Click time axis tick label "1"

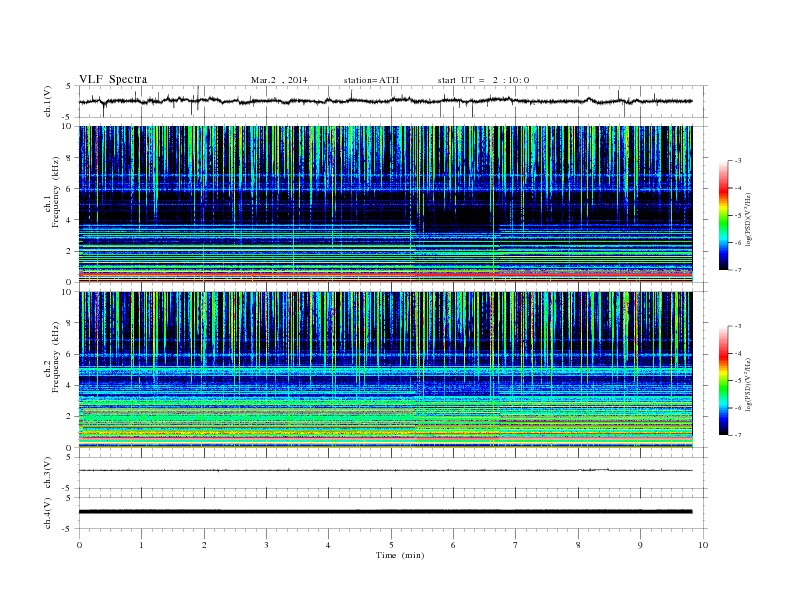click(142, 545)
